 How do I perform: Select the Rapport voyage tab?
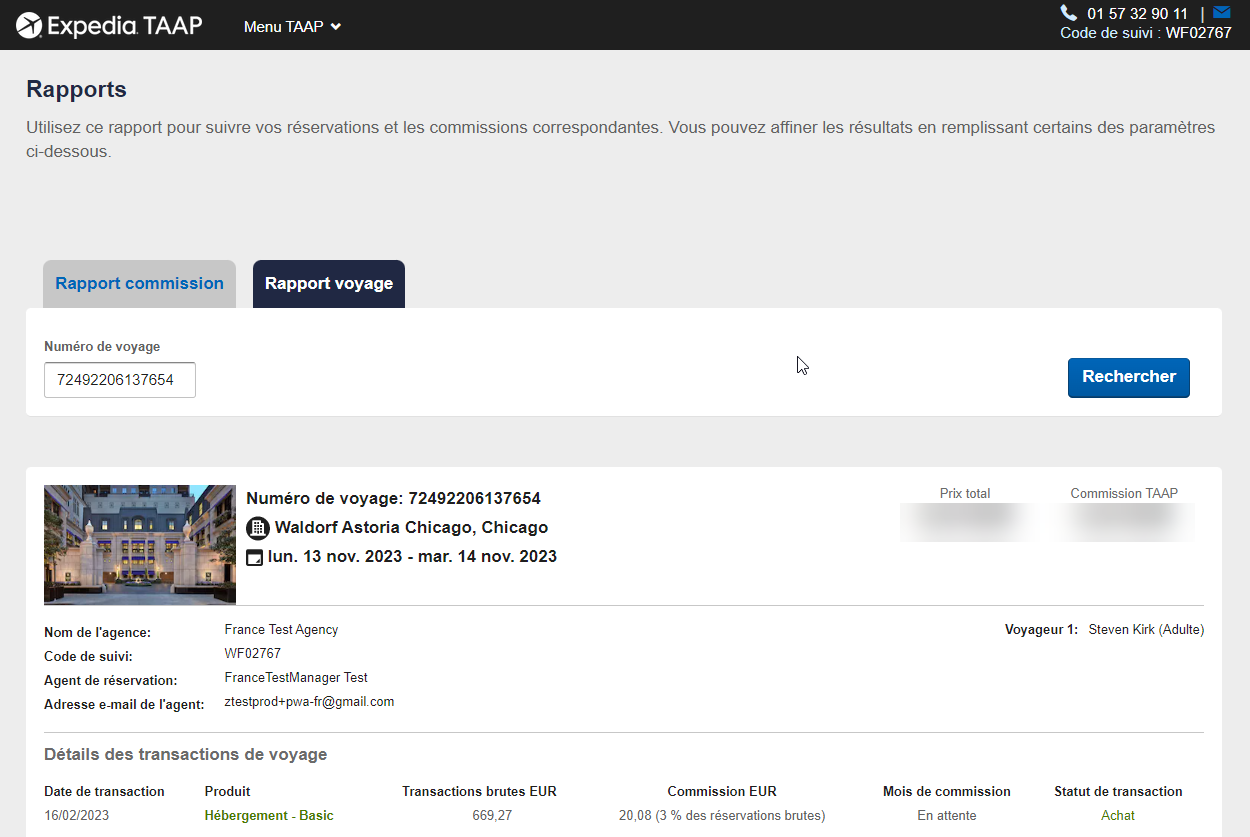point(329,284)
